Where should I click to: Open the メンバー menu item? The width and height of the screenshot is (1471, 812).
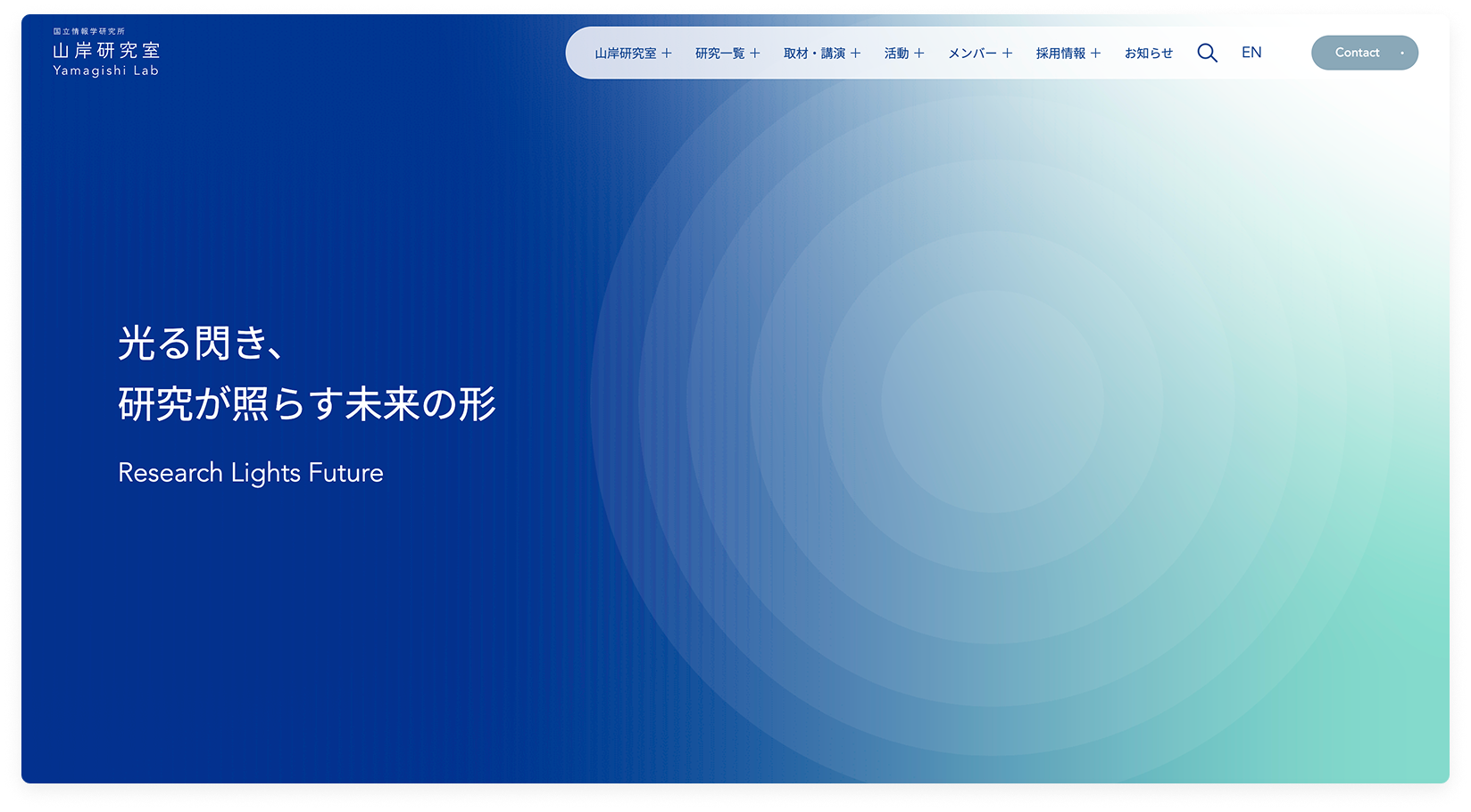972,54
